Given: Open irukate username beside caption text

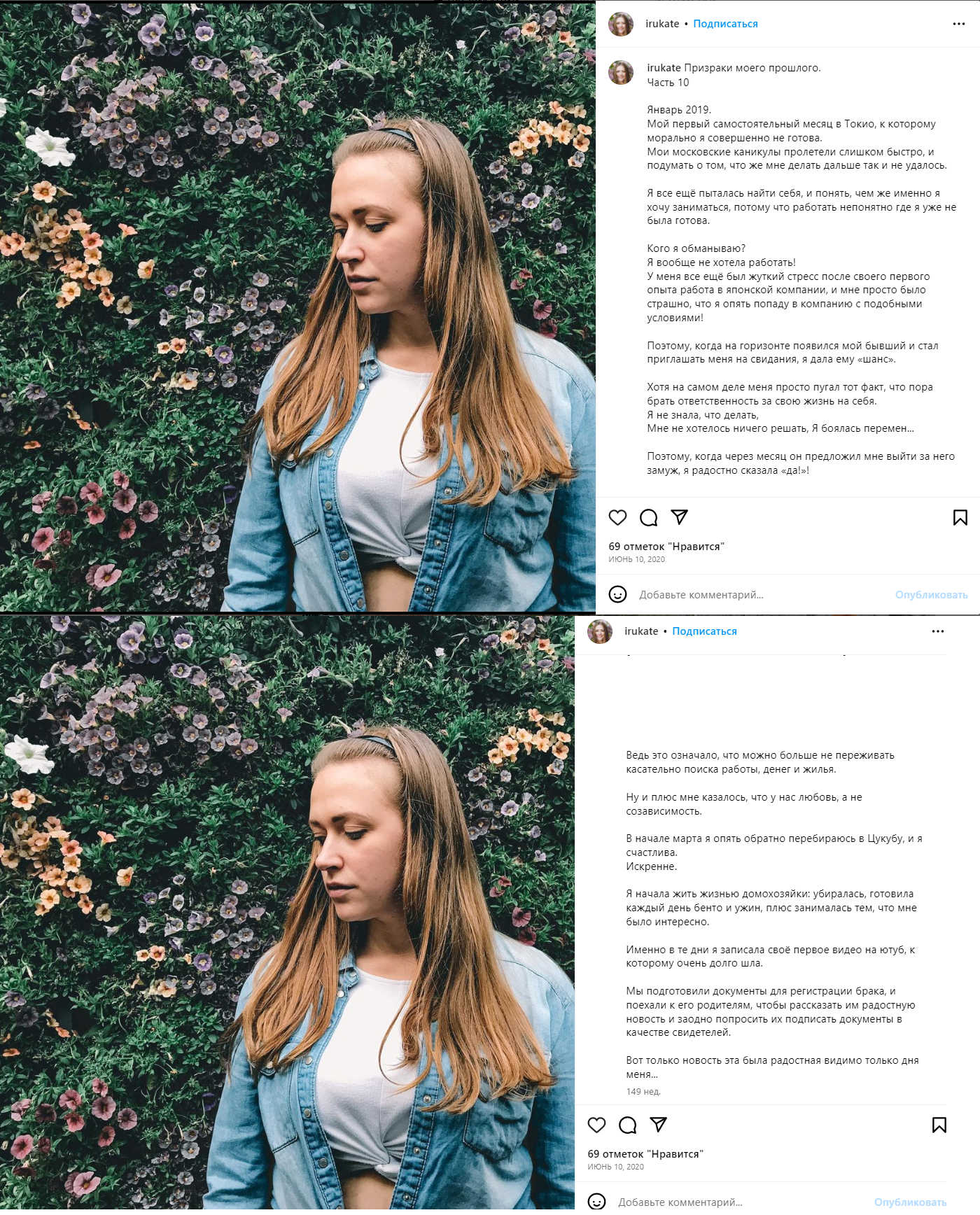Looking at the screenshot, I should point(664,68).
